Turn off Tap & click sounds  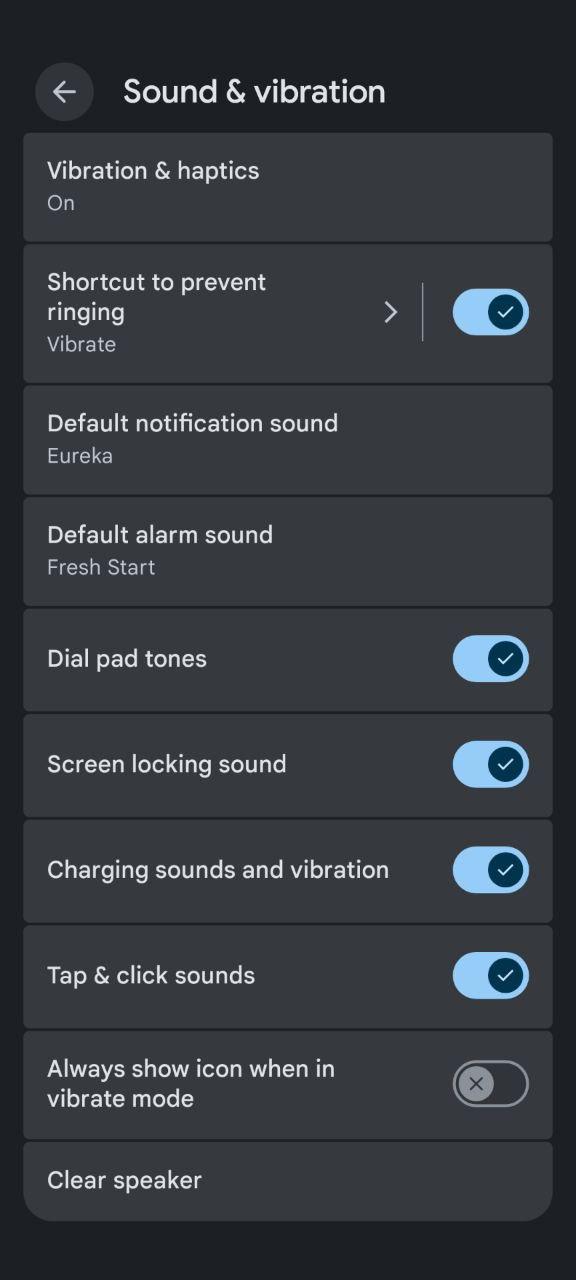[x=490, y=976]
